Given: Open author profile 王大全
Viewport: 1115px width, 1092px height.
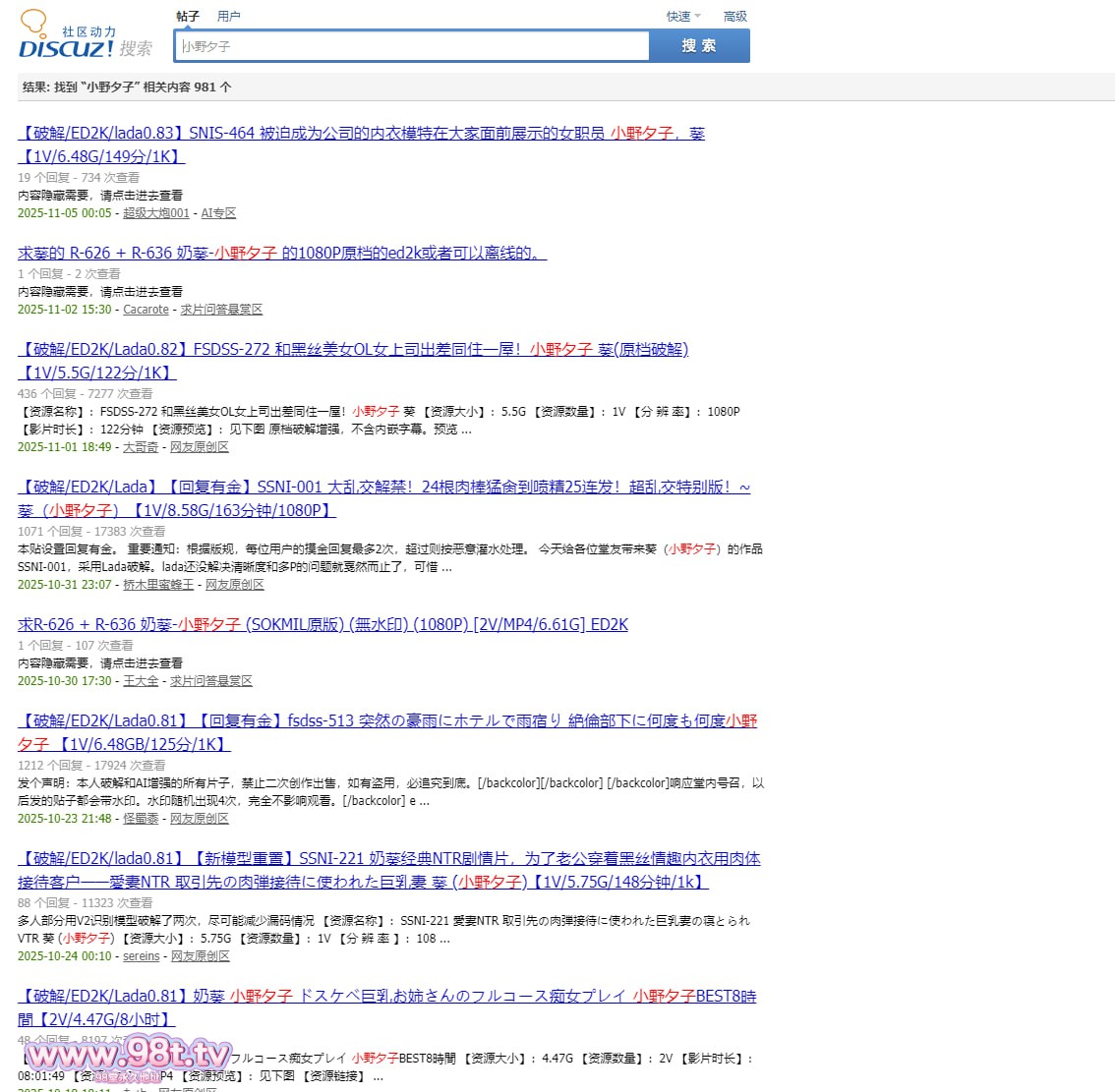Looking at the screenshot, I should (x=141, y=681).
